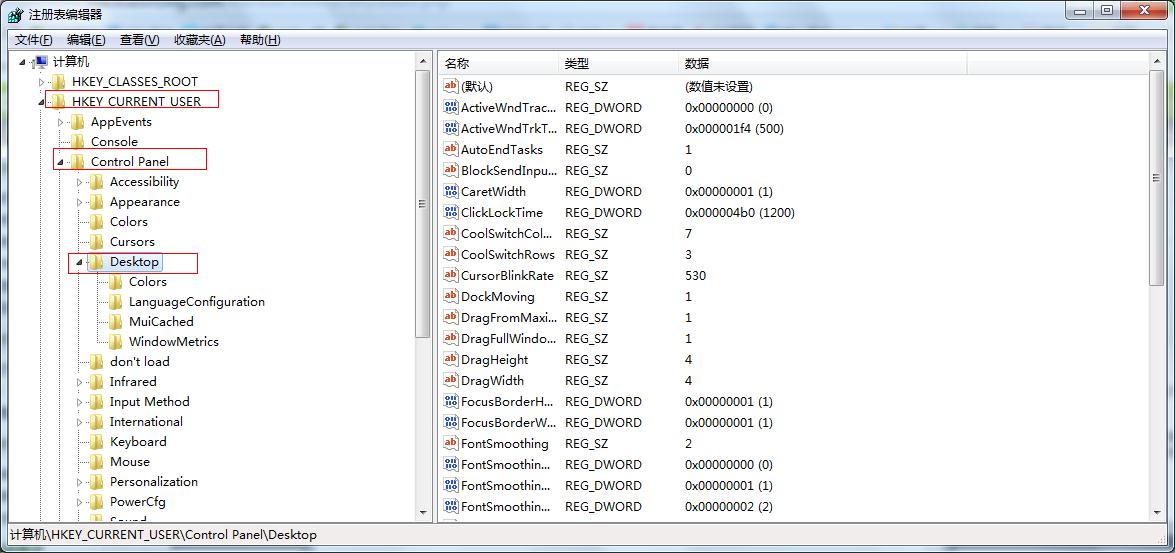Click the Registry Editor title bar icon
Screen dimensions: 1175x553
[x=15, y=14]
